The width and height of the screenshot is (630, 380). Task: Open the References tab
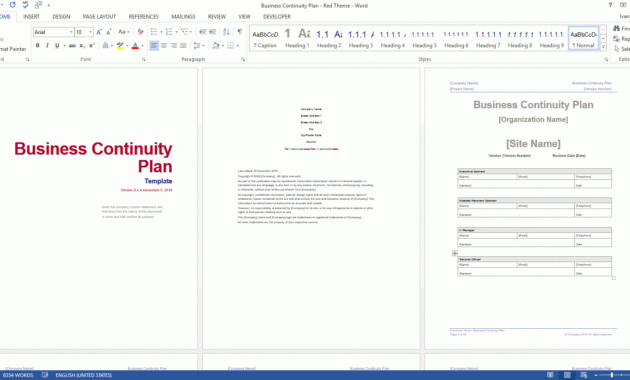(x=143, y=16)
